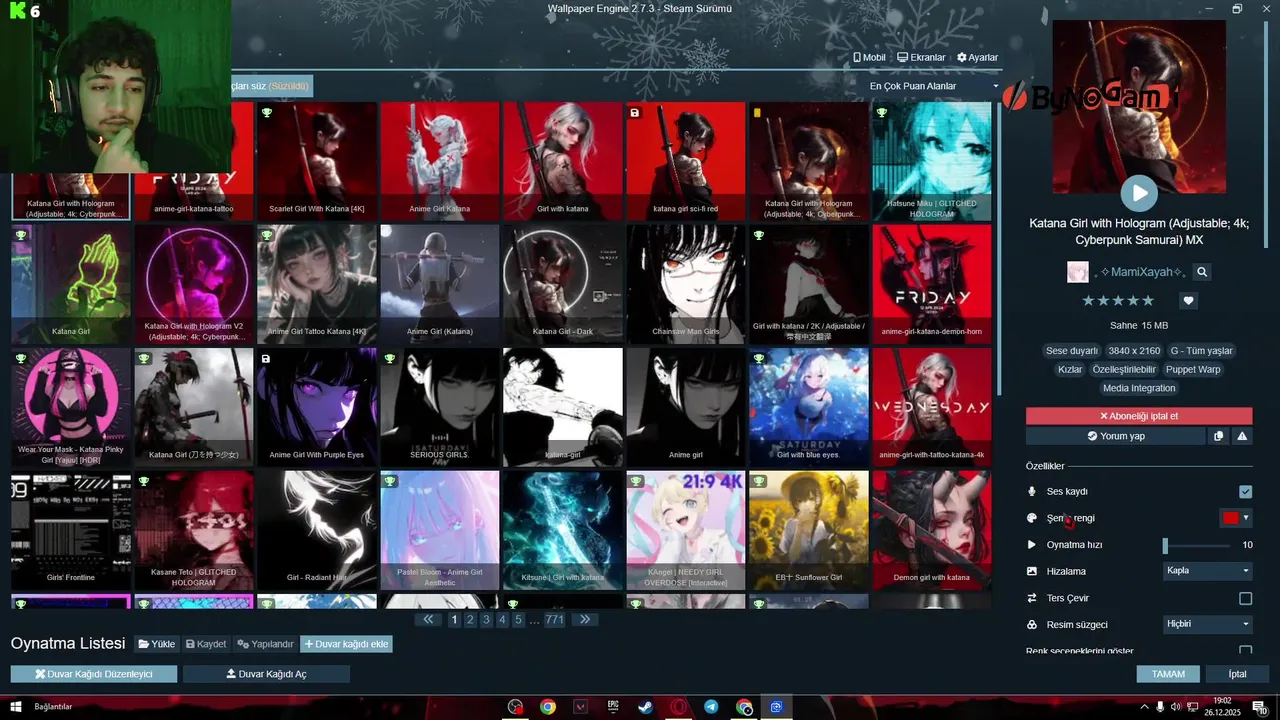
Task: Click playlist Yapılandır button
Action: point(265,644)
